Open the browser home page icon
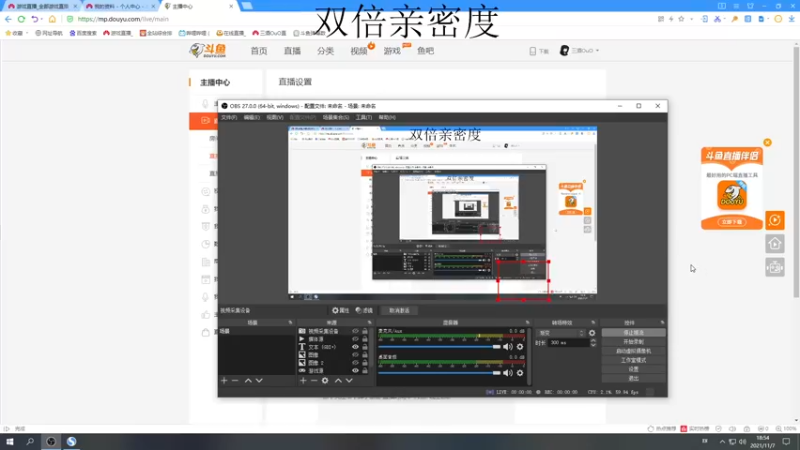Viewport: 800px width, 450px height. tap(52, 19)
